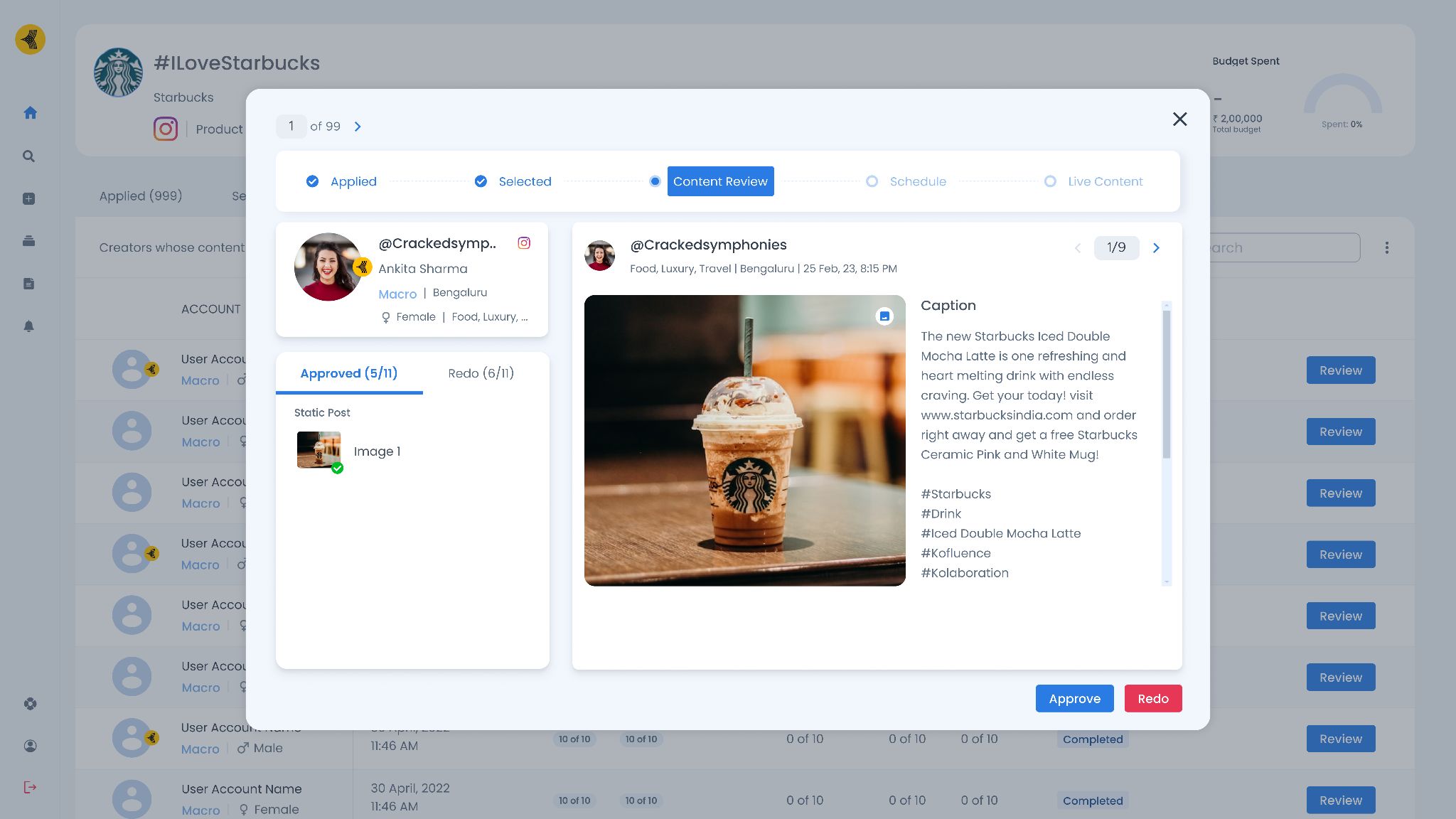Click Review for the bottom Female row

(x=1341, y=800)
